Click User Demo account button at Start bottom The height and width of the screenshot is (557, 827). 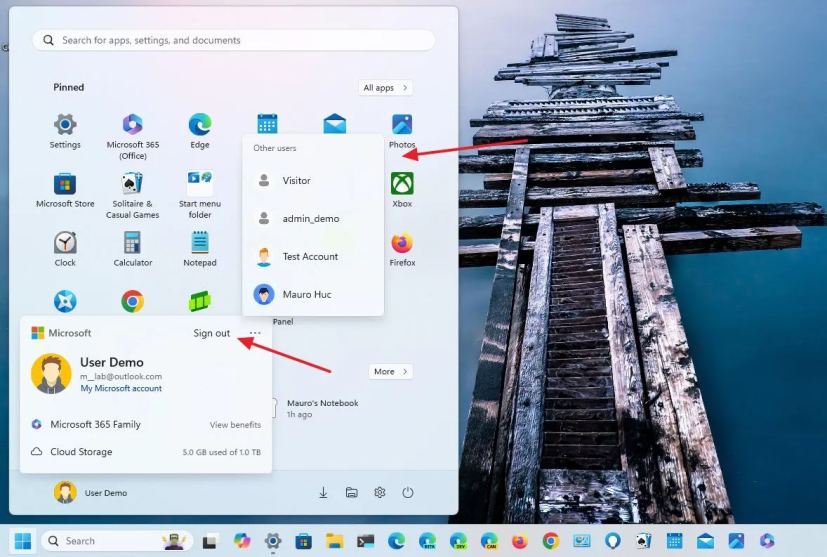pos(91,493)
